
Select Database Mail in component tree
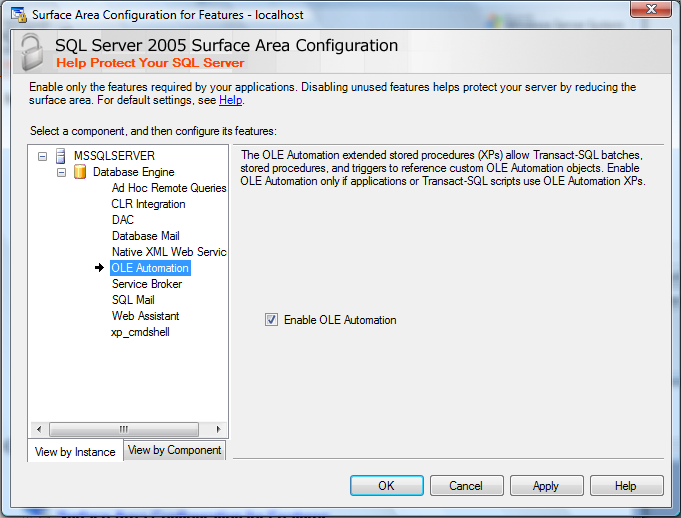[145, 236]
